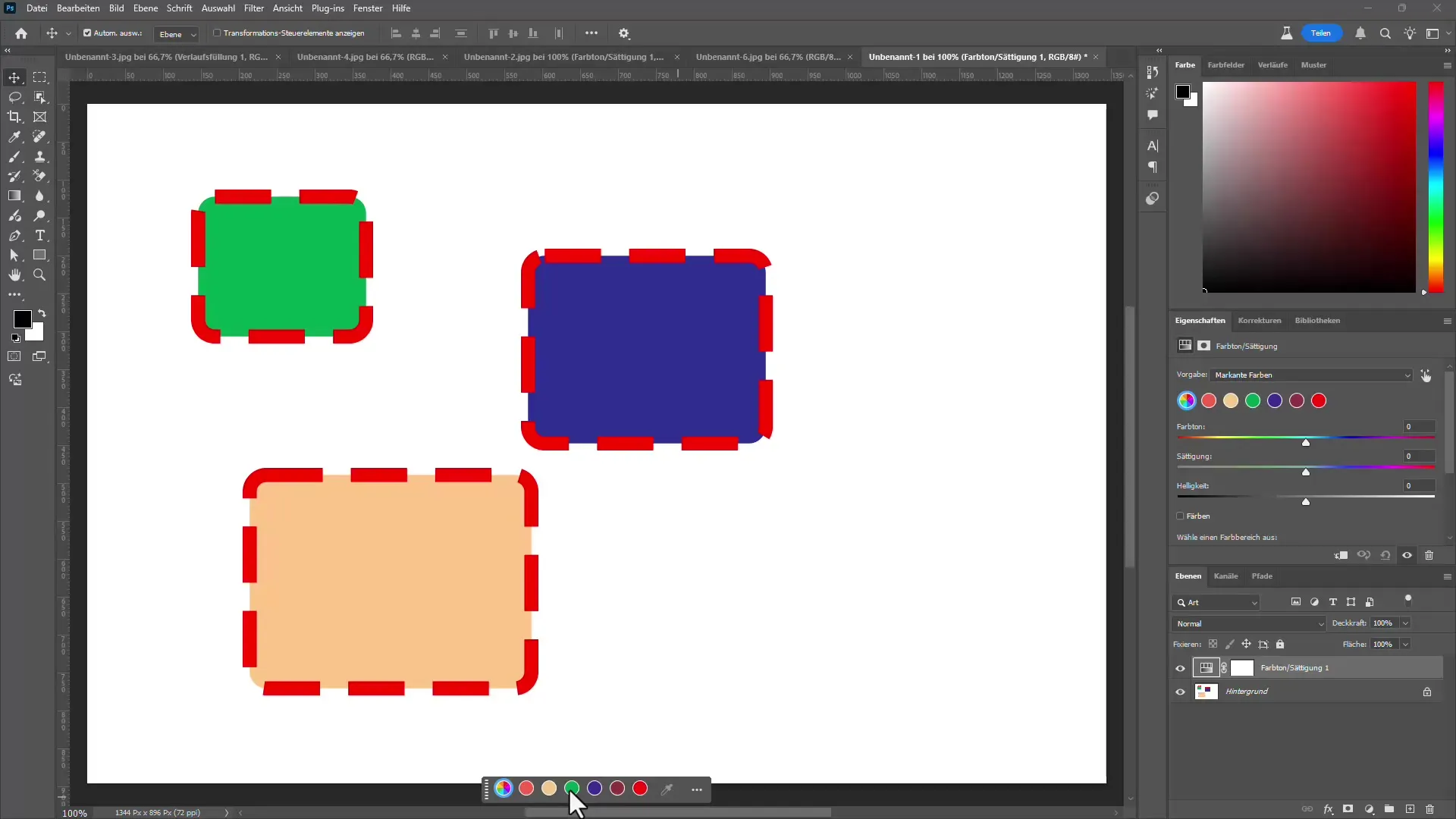Enable Transformations-Steuerelemente anzeigen checkbox

point(217,33)
